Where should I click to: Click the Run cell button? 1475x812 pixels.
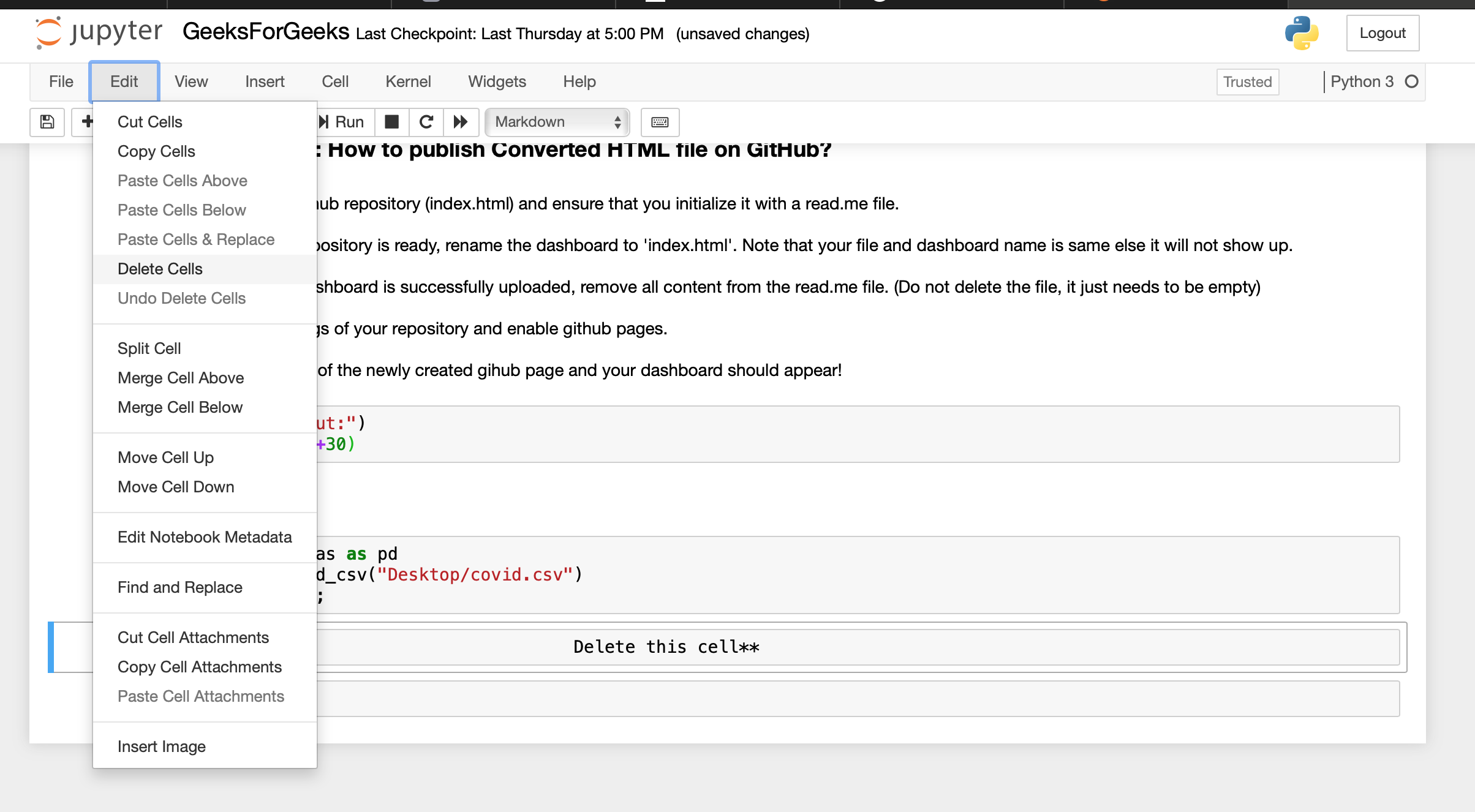click(340, 121)
